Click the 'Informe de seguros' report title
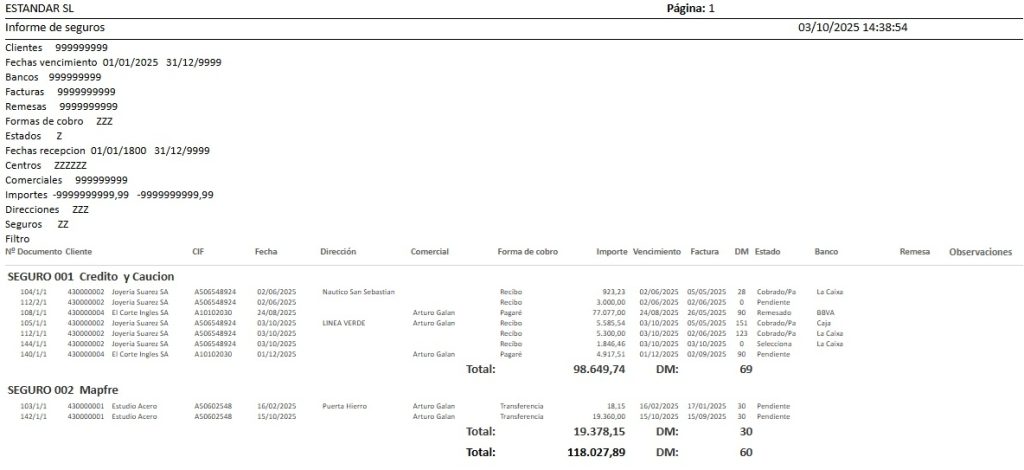The width and height of the screenshot is (1024, 470). pyautogui.click(x=54, y=28)
